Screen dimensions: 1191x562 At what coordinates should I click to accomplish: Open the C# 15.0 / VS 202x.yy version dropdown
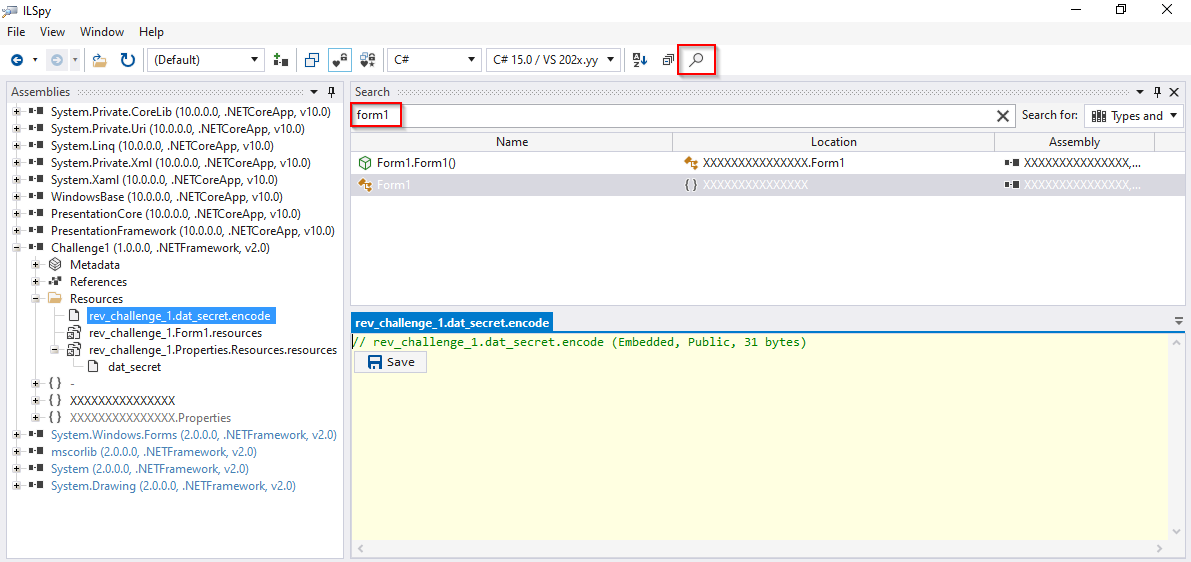click(x=554, y=60)
